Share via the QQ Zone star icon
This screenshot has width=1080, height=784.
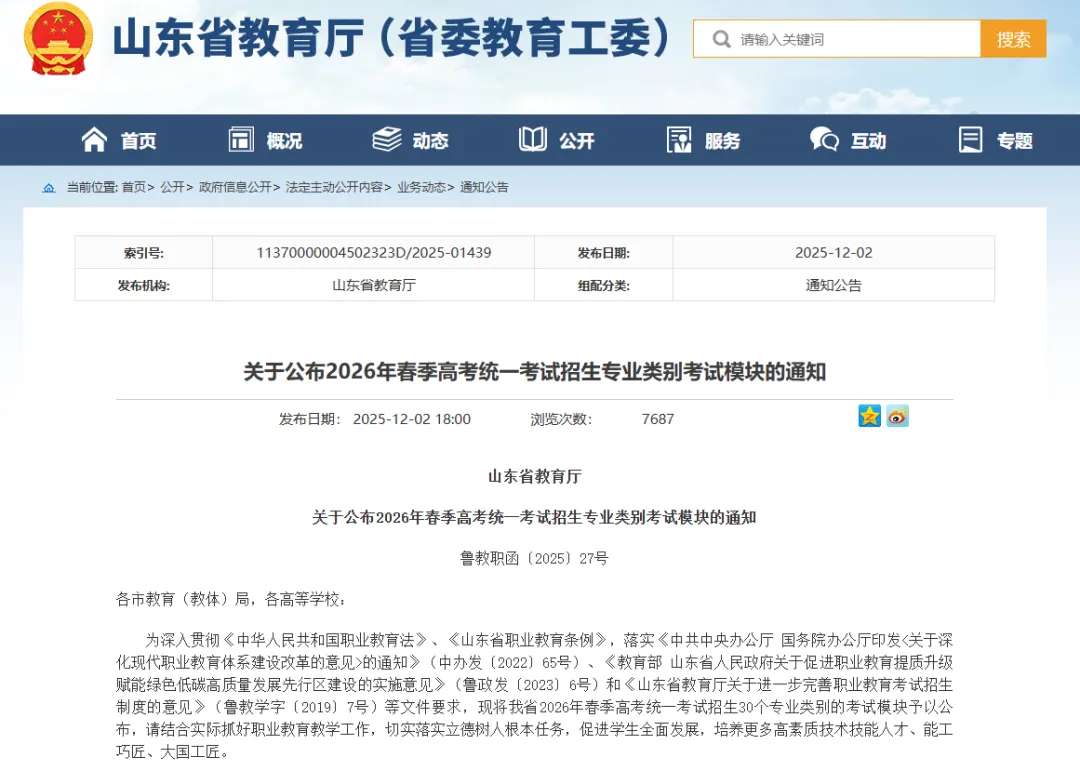[x=870, y=416]
